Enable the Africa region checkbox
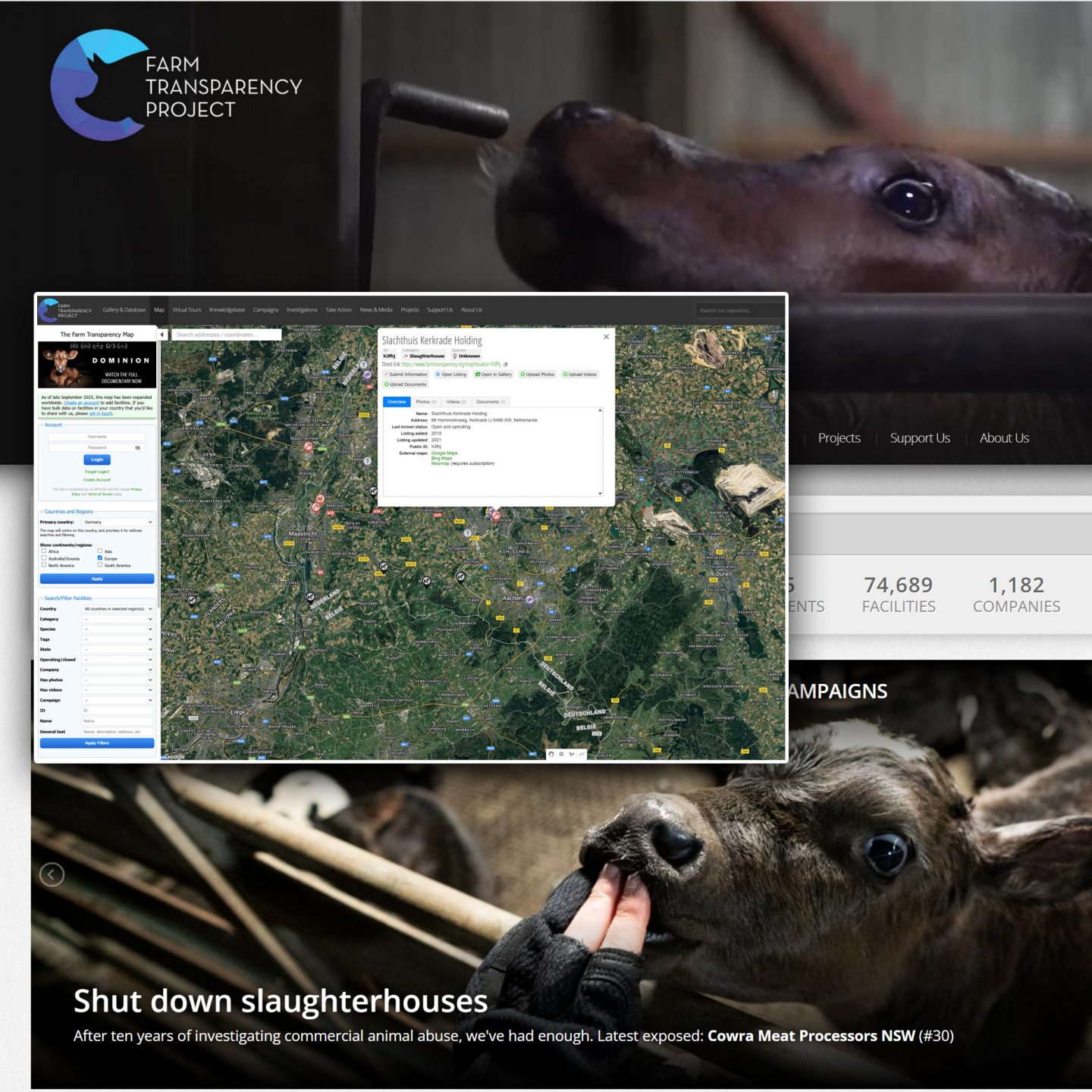The image size is (1092, 1092). tap(44, 551)
